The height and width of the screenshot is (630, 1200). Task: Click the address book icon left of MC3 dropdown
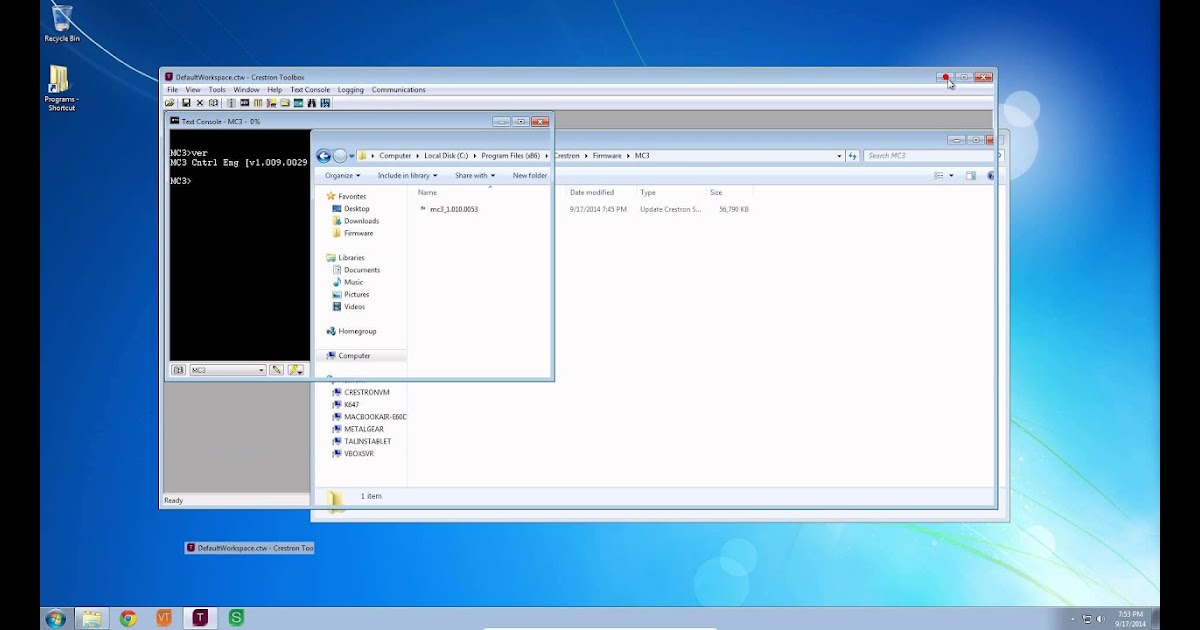pyautogui.click(x=178, y=370)
